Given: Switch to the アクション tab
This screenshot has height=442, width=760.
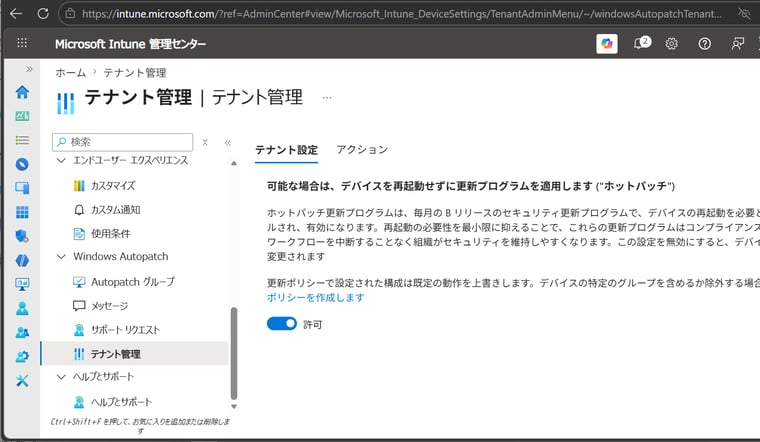Looking at the screenshot, I should tap(363, 150).
